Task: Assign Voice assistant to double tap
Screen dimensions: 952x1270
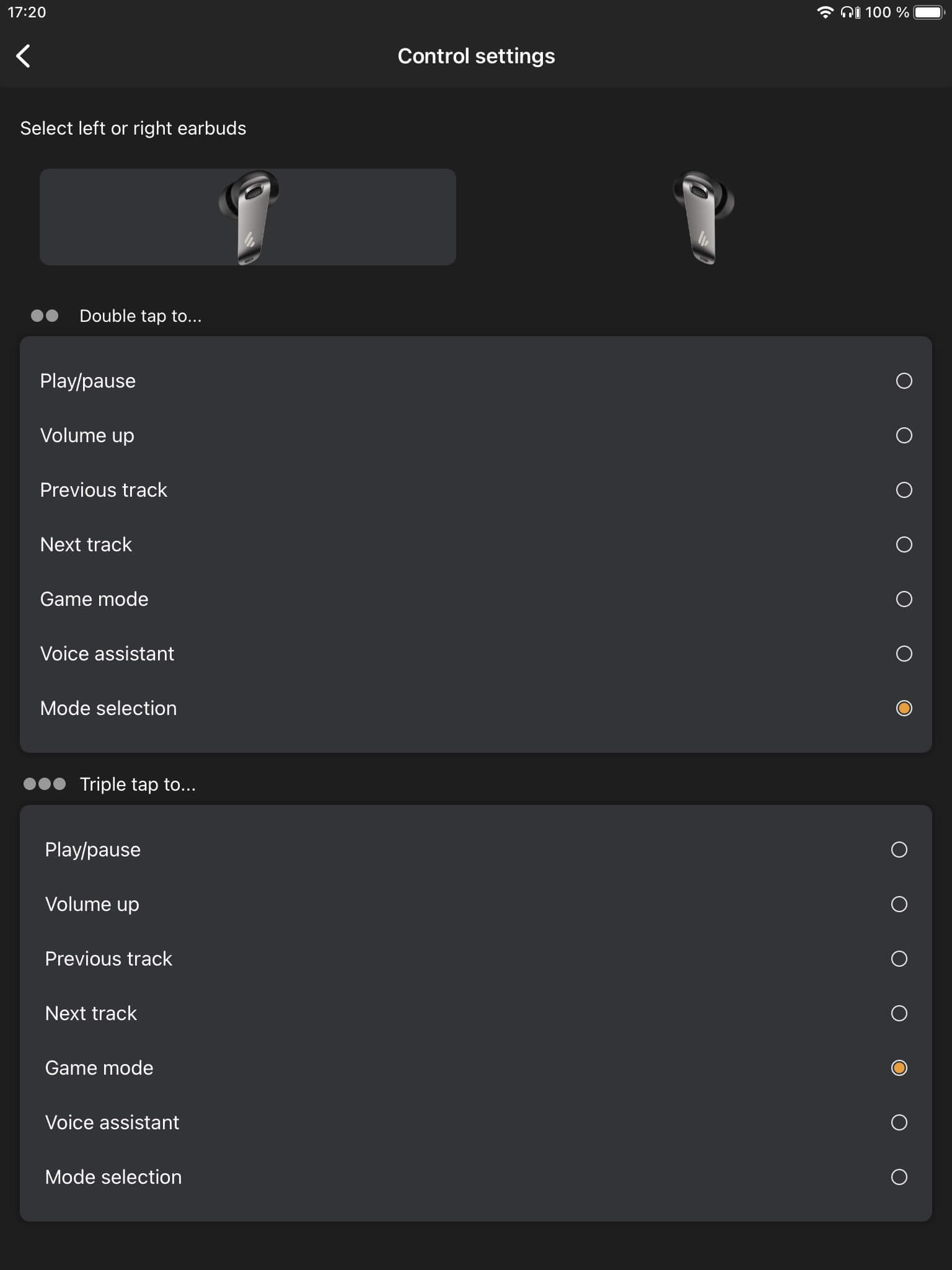Action: point(904,654)
